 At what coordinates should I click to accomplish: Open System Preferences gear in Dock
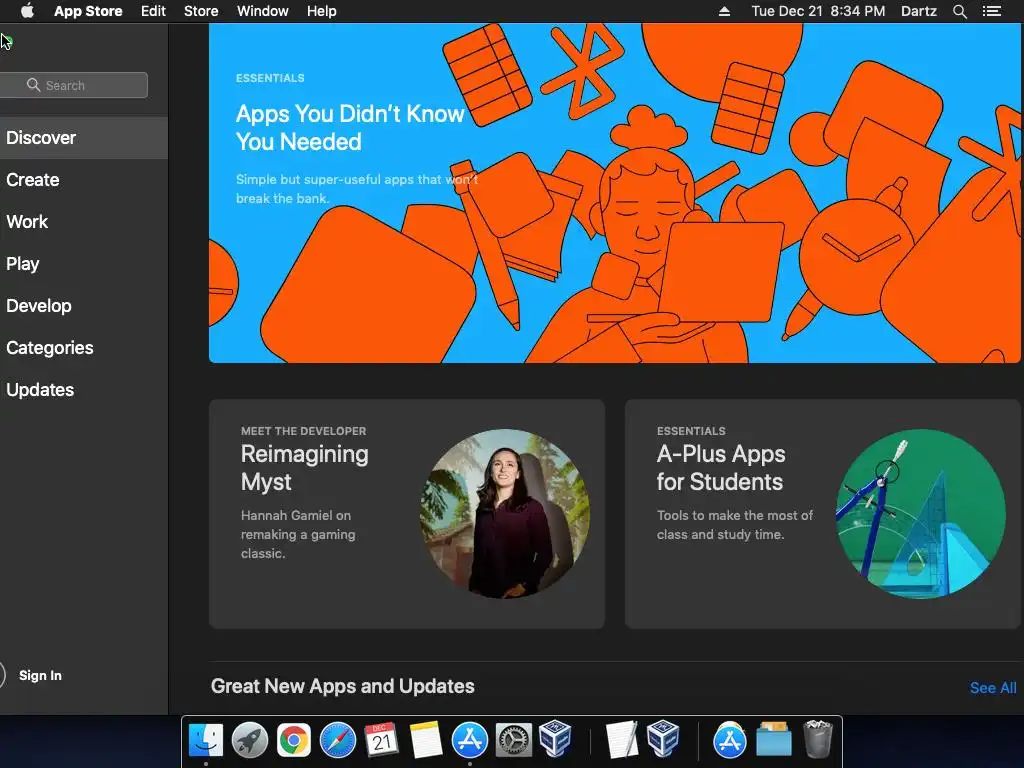coord(513,740)
